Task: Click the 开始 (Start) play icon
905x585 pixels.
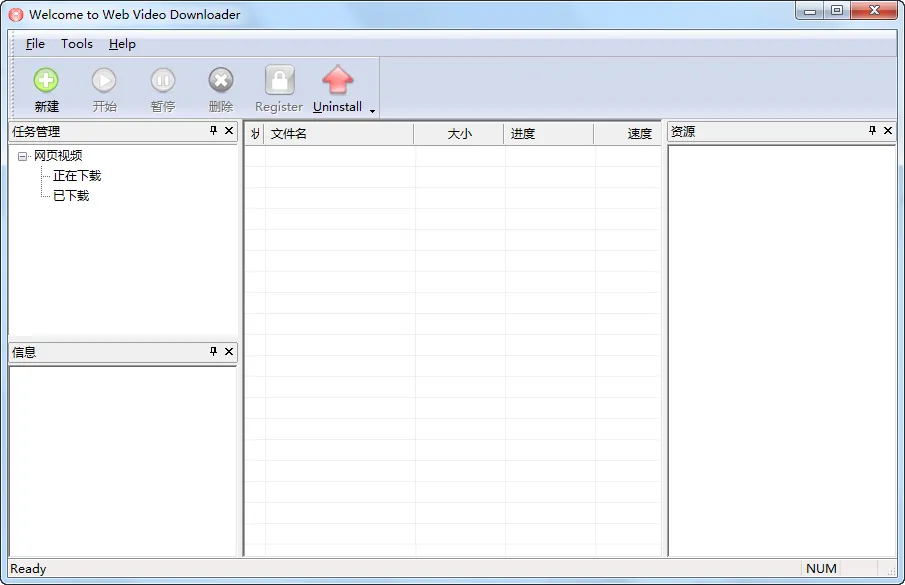Action: 104,80
